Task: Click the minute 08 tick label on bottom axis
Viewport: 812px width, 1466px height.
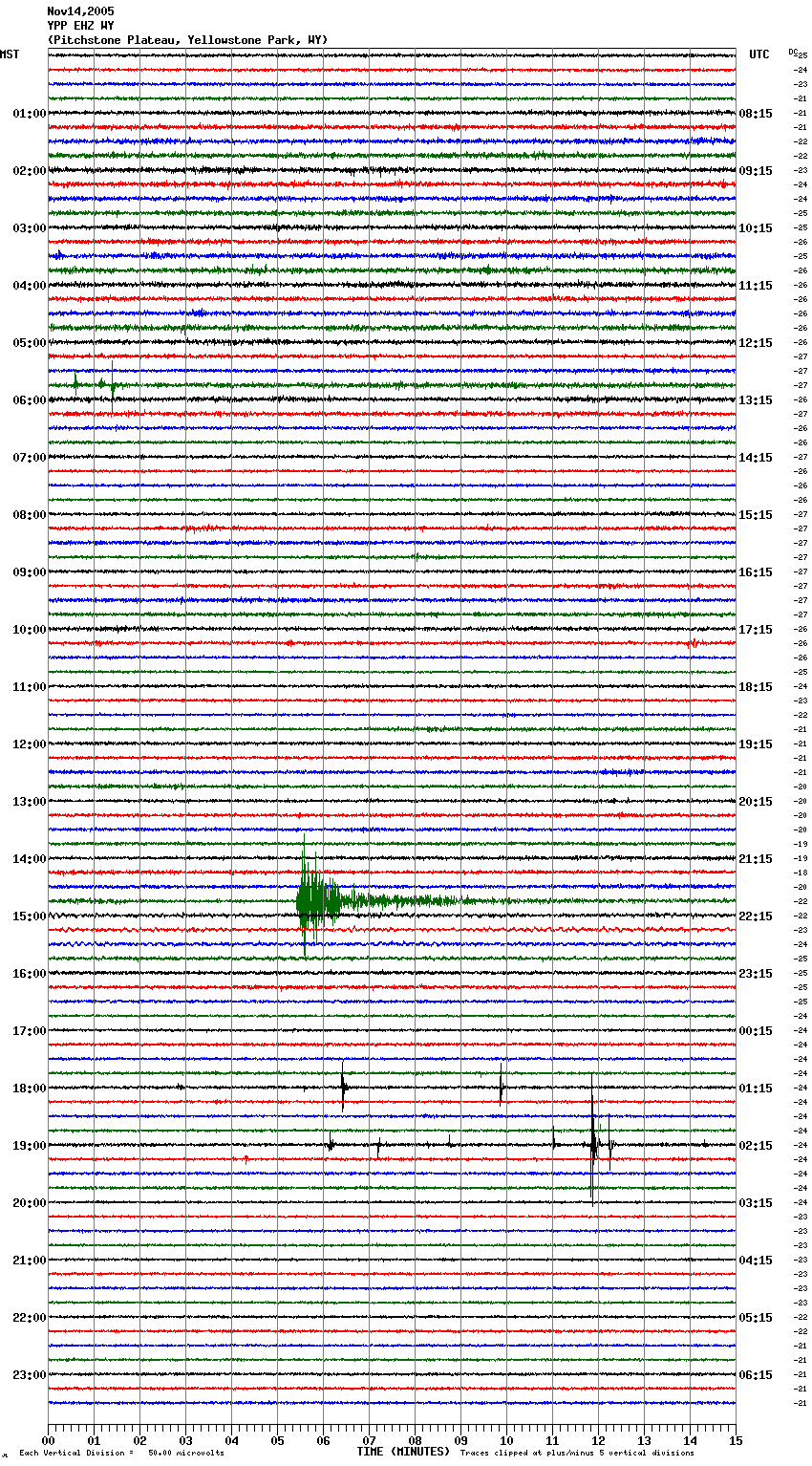Action: tap(415, 1440)
